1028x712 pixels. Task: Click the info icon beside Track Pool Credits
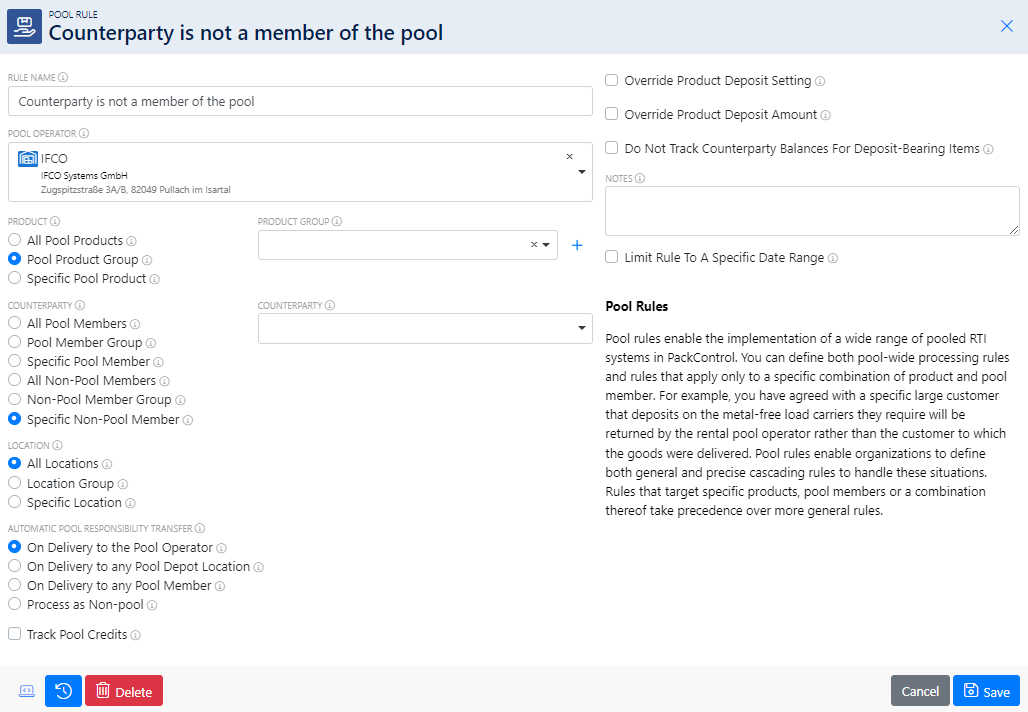[137, 634]
